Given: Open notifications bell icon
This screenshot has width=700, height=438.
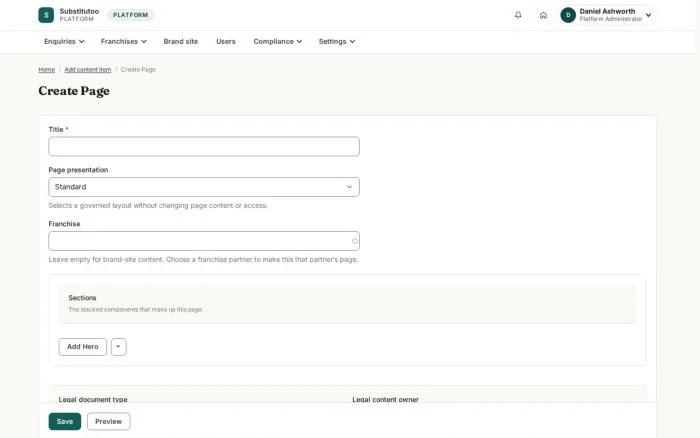Looking at the screenshot, I should (518, 15).
